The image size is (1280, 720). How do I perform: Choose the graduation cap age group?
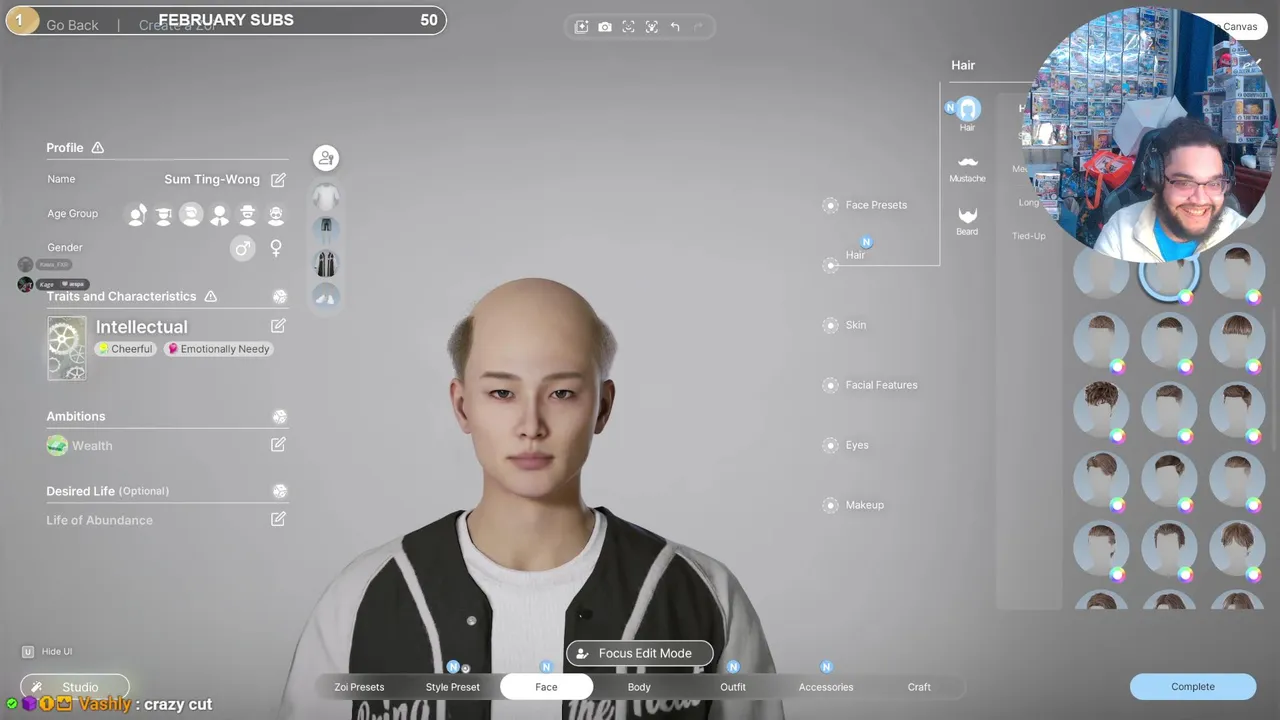click(x=164, y=214)
